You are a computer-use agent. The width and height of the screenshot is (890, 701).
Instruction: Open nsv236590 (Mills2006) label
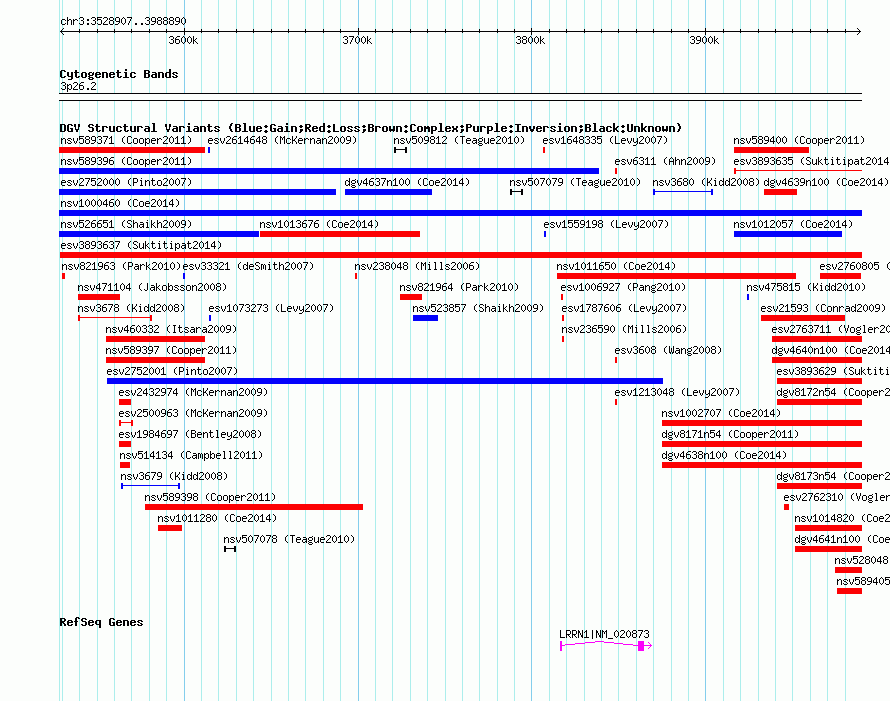pyautogui.click(x=624, y=329)
